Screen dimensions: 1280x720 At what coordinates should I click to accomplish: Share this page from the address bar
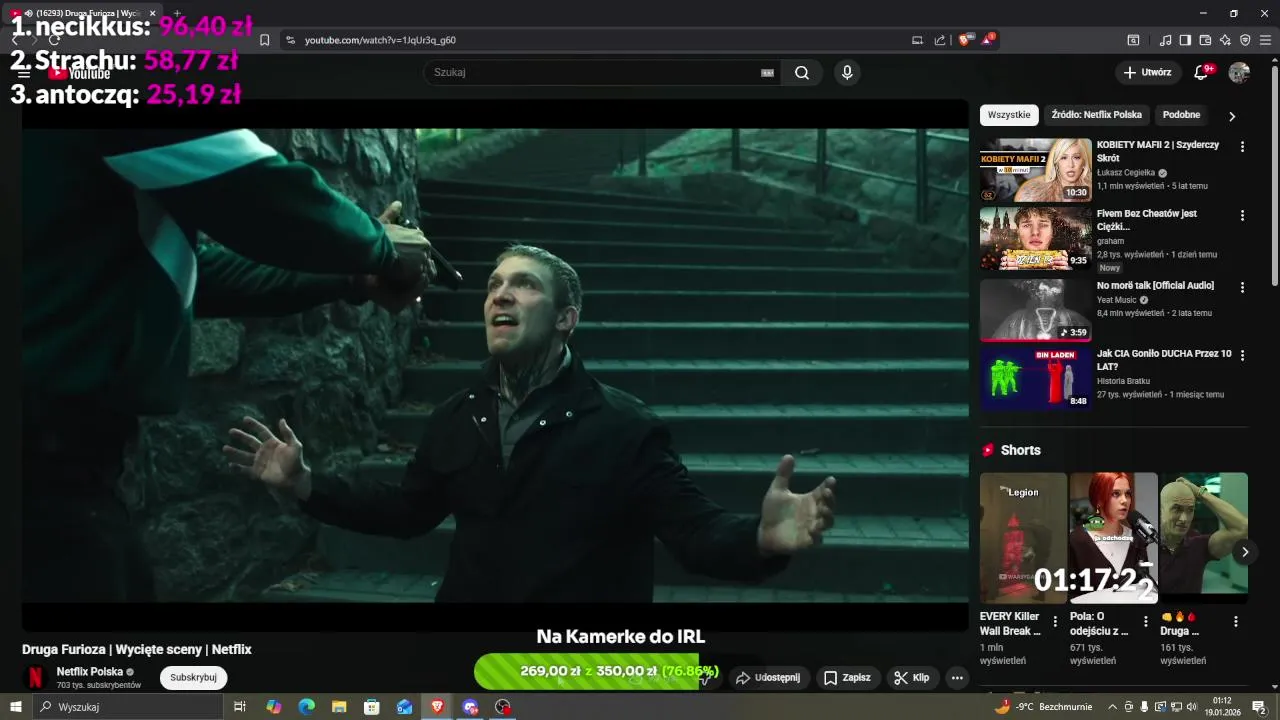940,40
